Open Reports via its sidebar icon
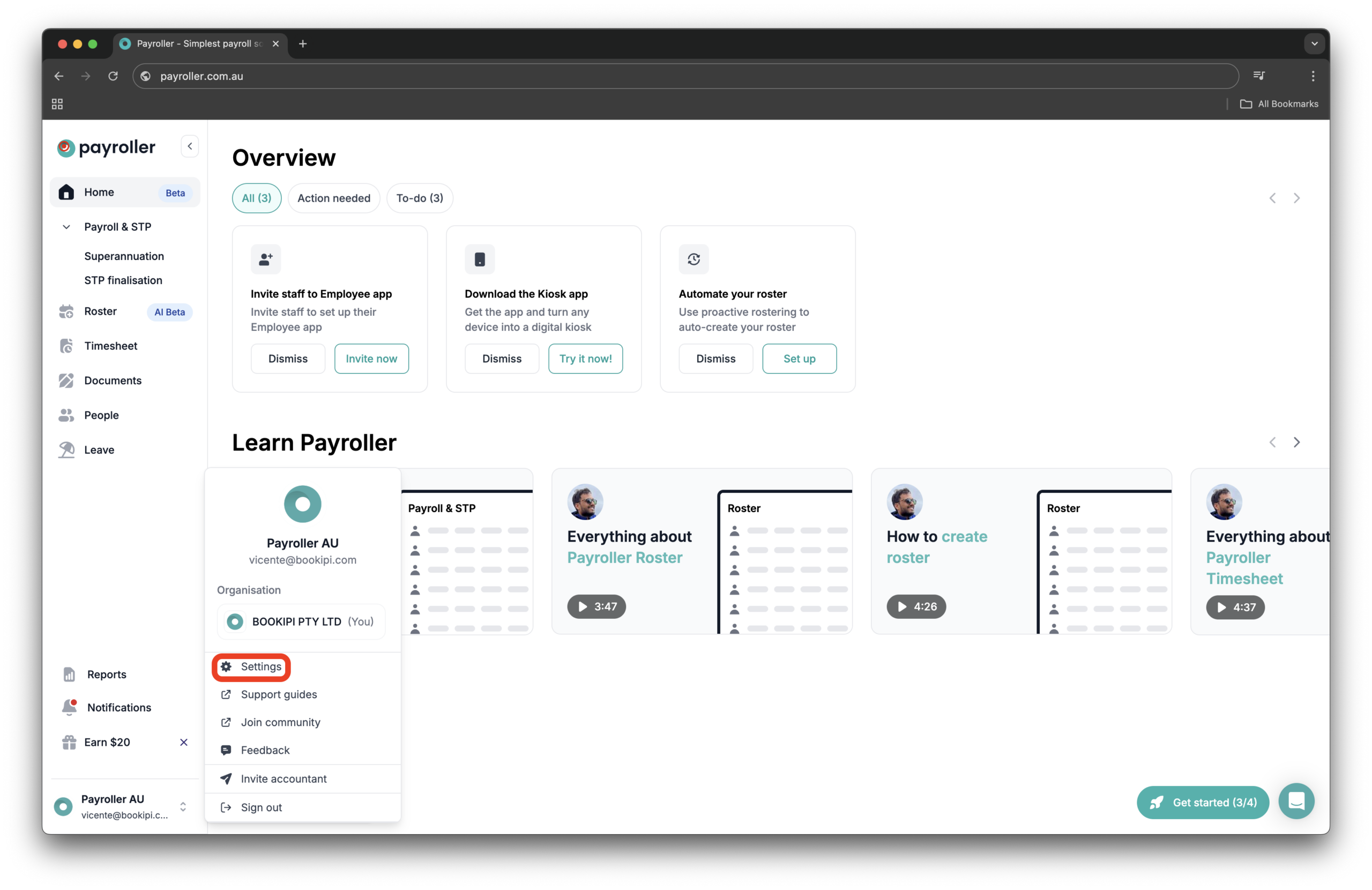Image resolution: width=1372 pixels, height=890 pixels. [69, 674]
